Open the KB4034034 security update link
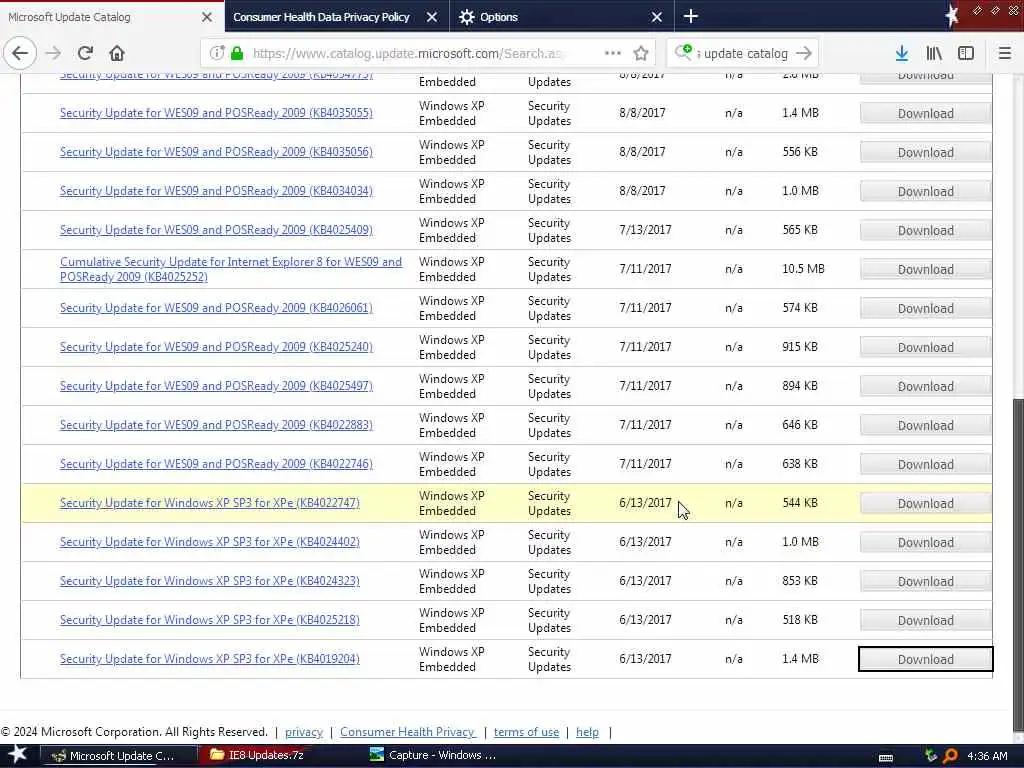Image resolution: width=1024 pixels, height=768 pixels. click(216, 191)
